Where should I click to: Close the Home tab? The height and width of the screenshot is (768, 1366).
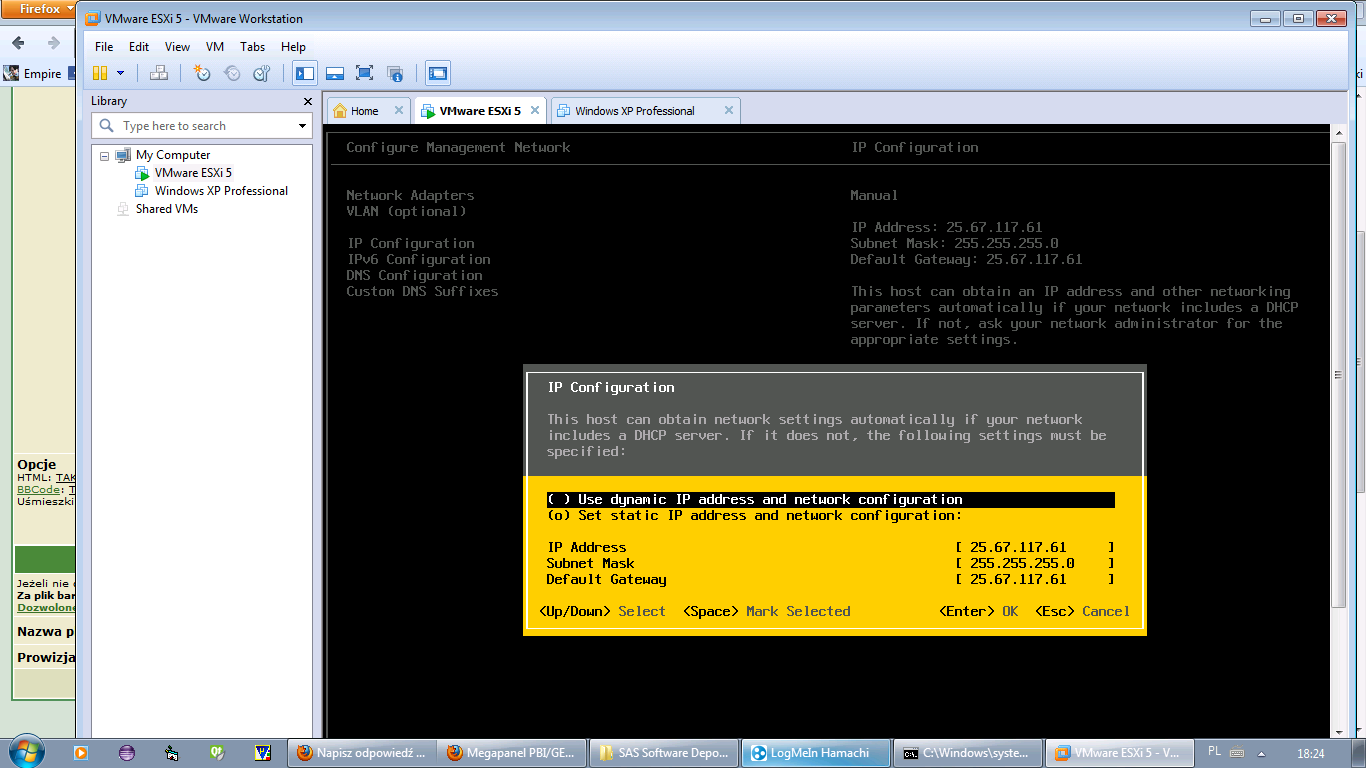[x=399, y=111]
